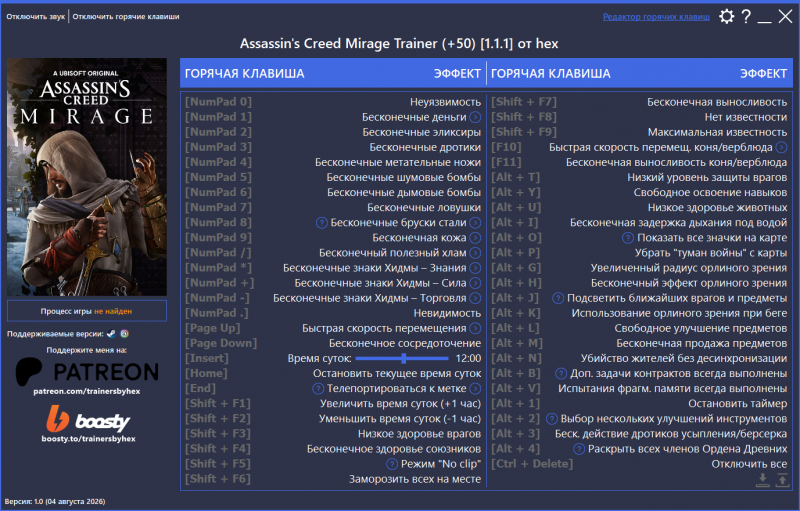Click arrow icon right of Бесконечные бруски стали

475,223
